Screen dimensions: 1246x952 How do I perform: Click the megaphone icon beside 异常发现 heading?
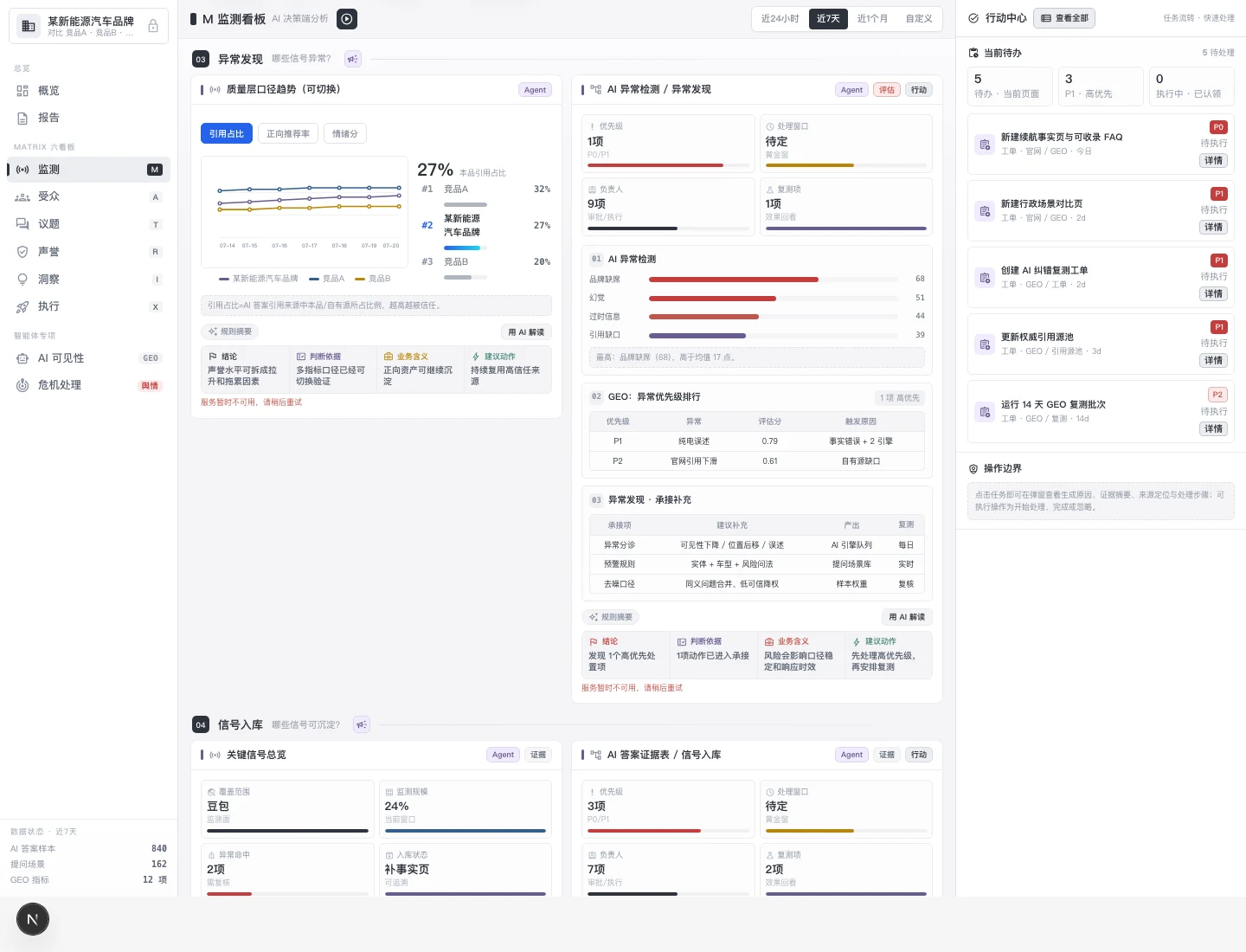point(352,59)
